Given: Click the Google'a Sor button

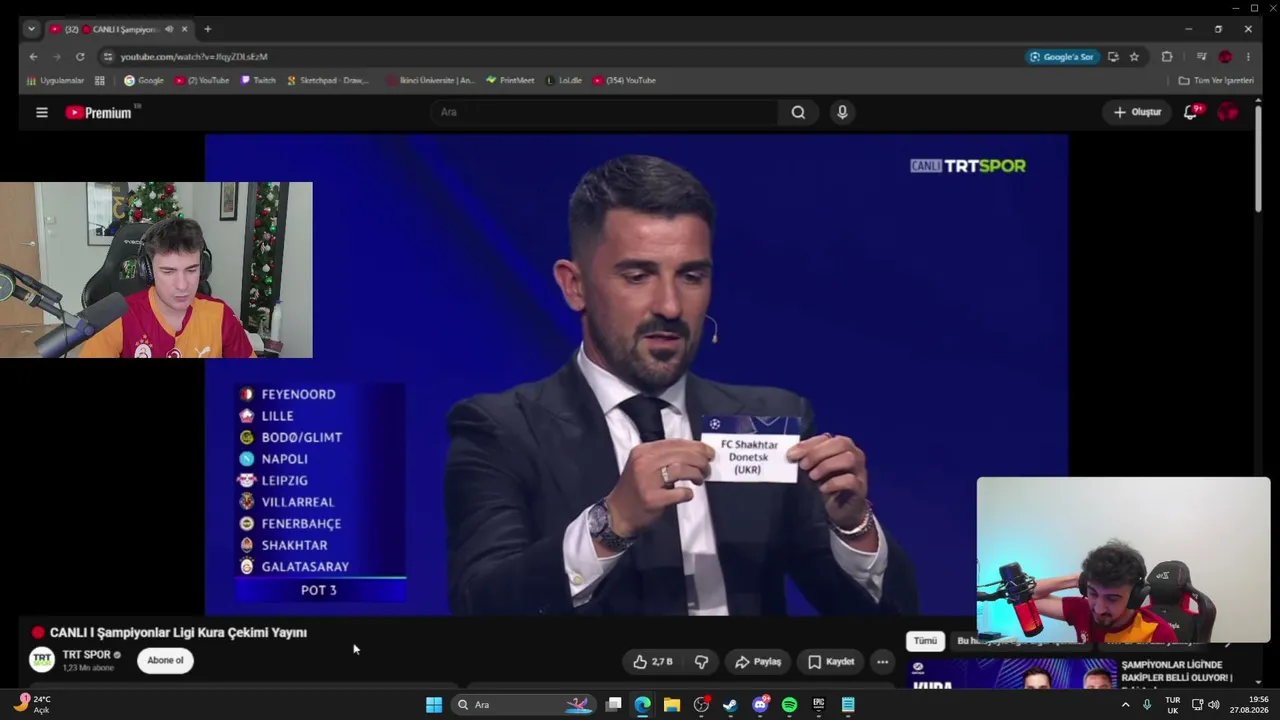Looking at the screenshot, I should (1061, 57).
